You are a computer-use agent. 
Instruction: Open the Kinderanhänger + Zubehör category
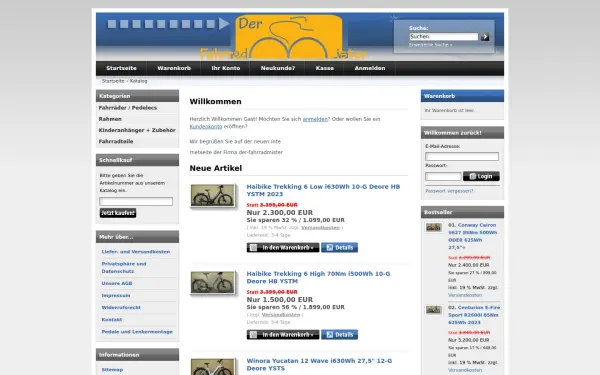(137, 130)
